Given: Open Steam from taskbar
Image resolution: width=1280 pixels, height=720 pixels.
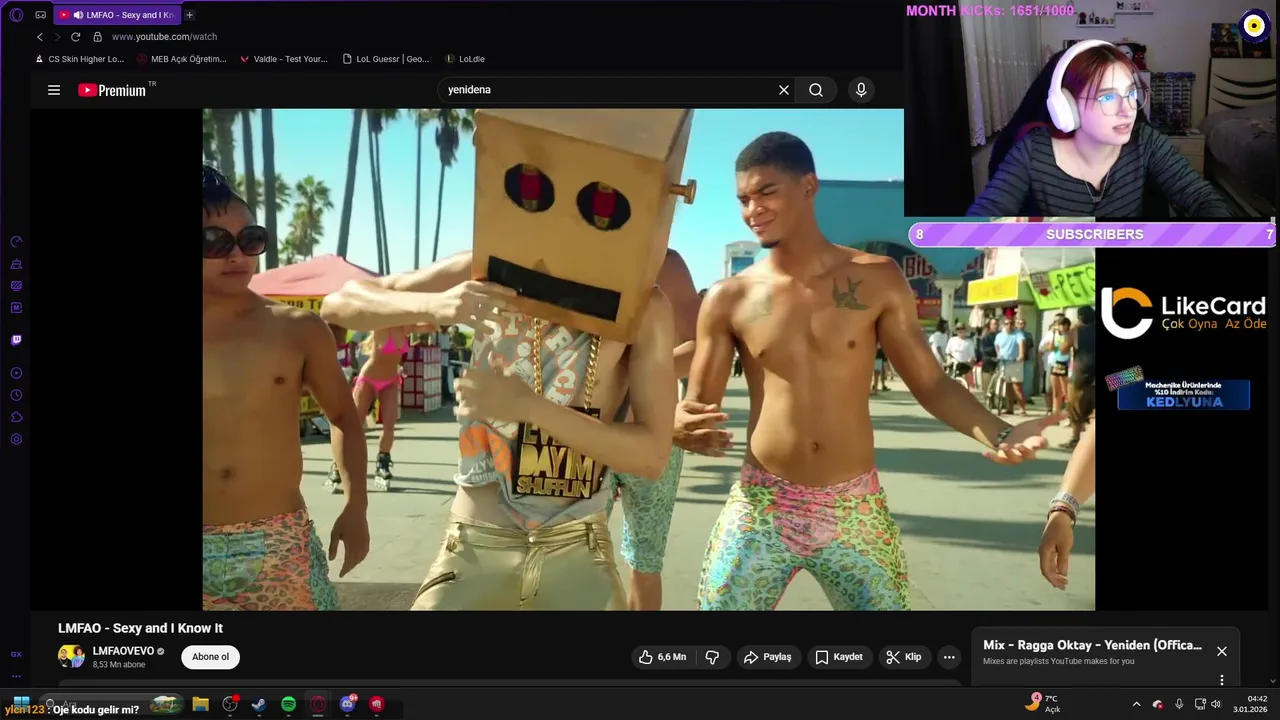Looking at the screenshot, I should click(x=258, y=704).
